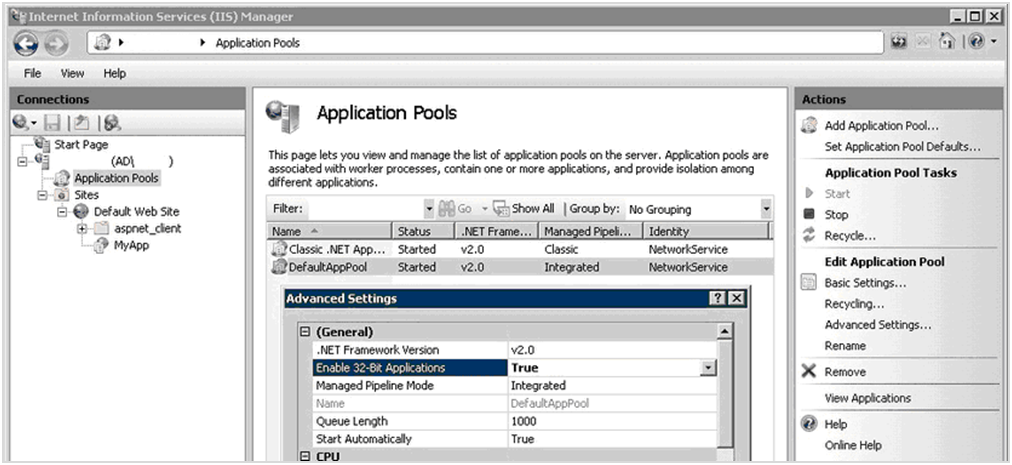1012x465 pixels.
Task: Click the Recycle arrows icon
Action: [809, 236]
